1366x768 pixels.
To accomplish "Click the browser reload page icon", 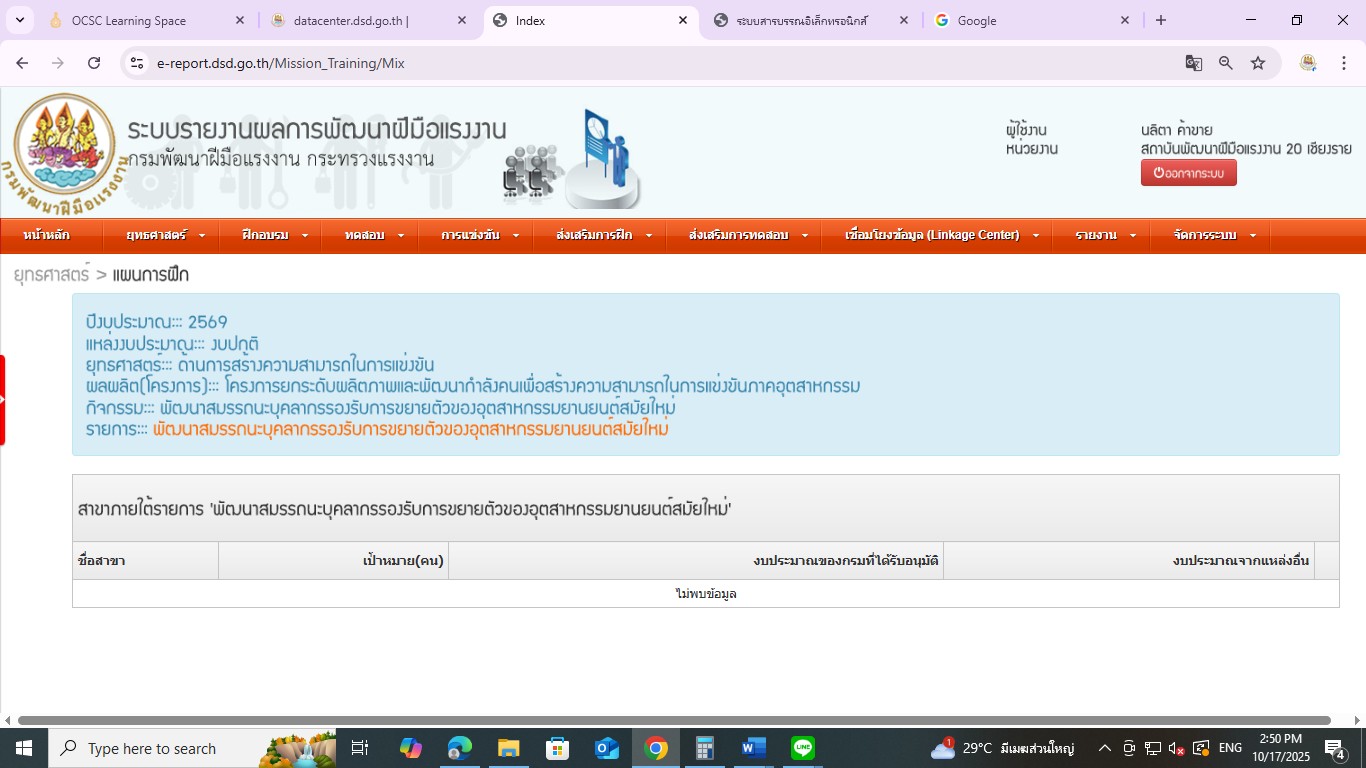I will [94, 63].
